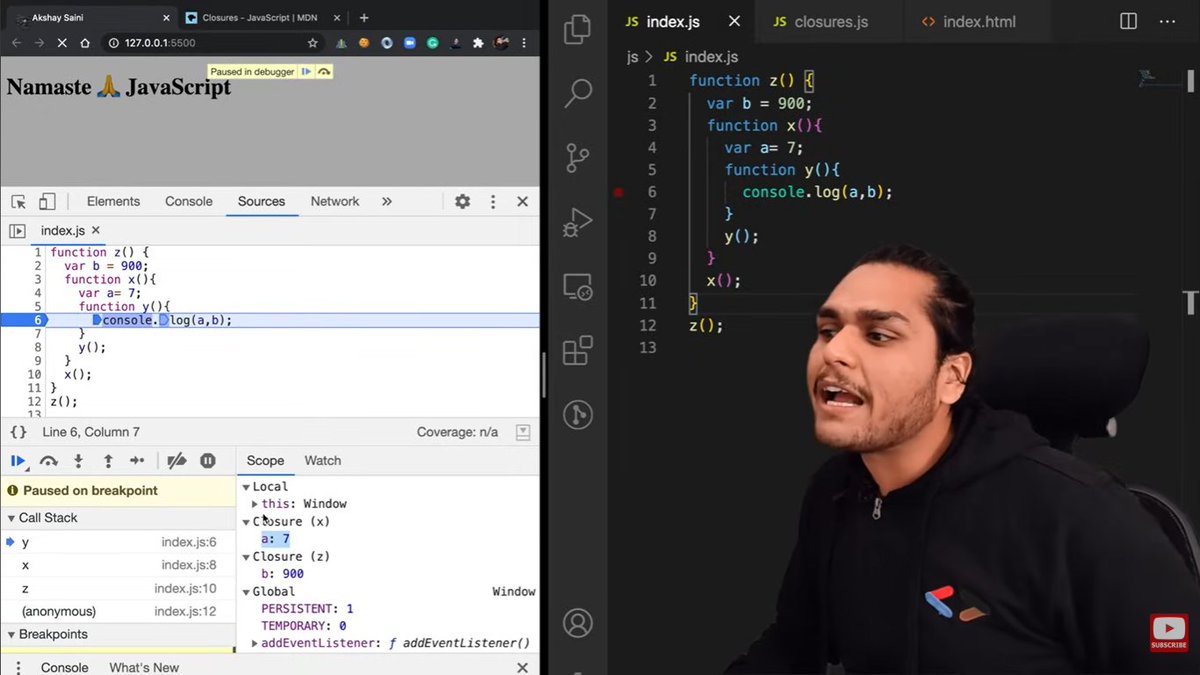The height and width of the screenshot is (675, 1200).
Task: Switch to the Elements tab
Action: [113, 201]
